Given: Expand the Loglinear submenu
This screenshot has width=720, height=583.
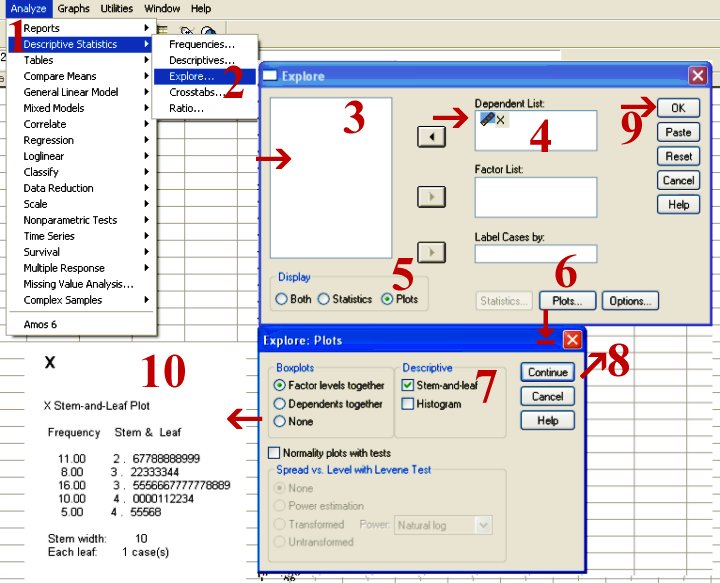Looking at the screenshot, I should click(81, 157).
